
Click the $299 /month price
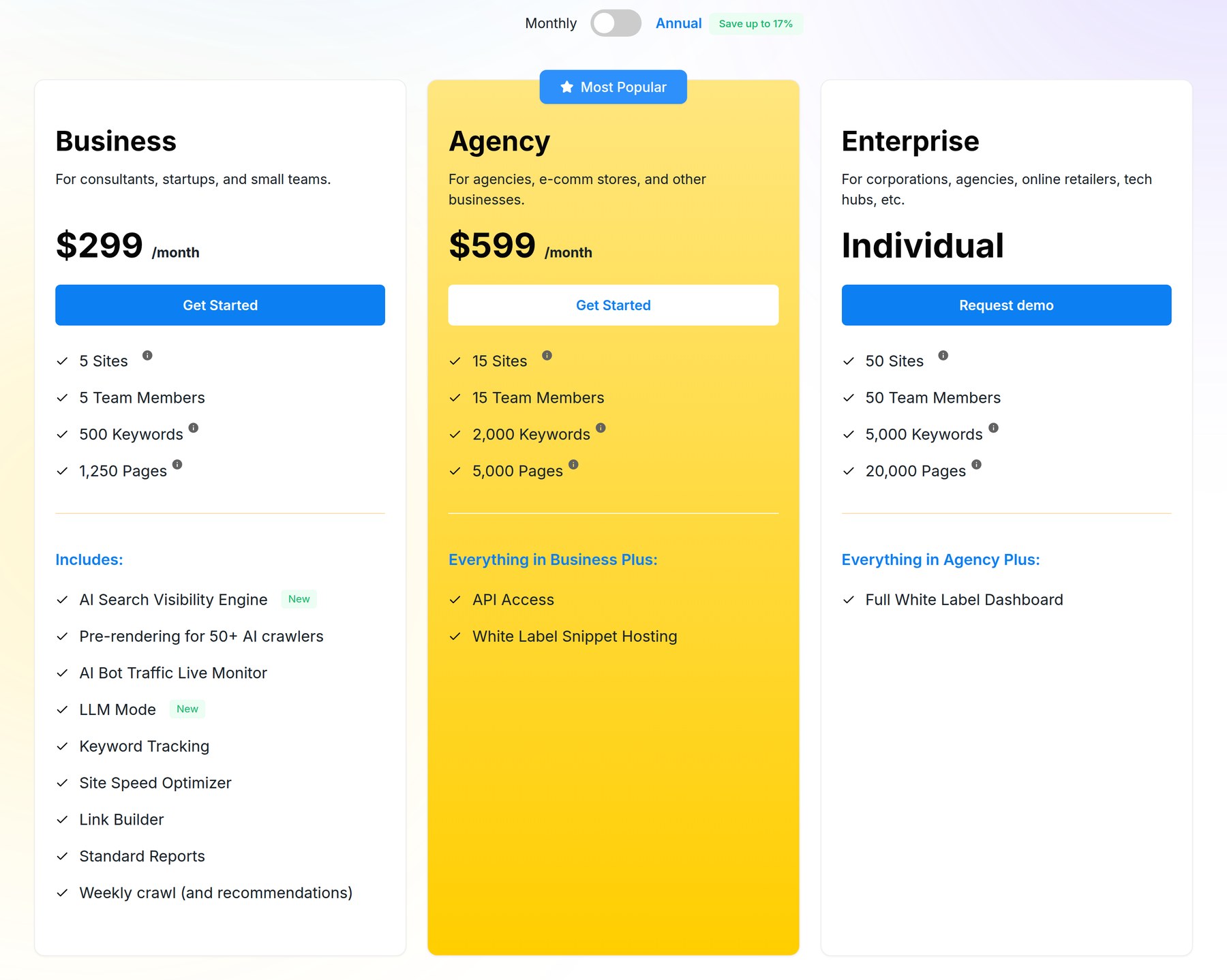(127, 245)
